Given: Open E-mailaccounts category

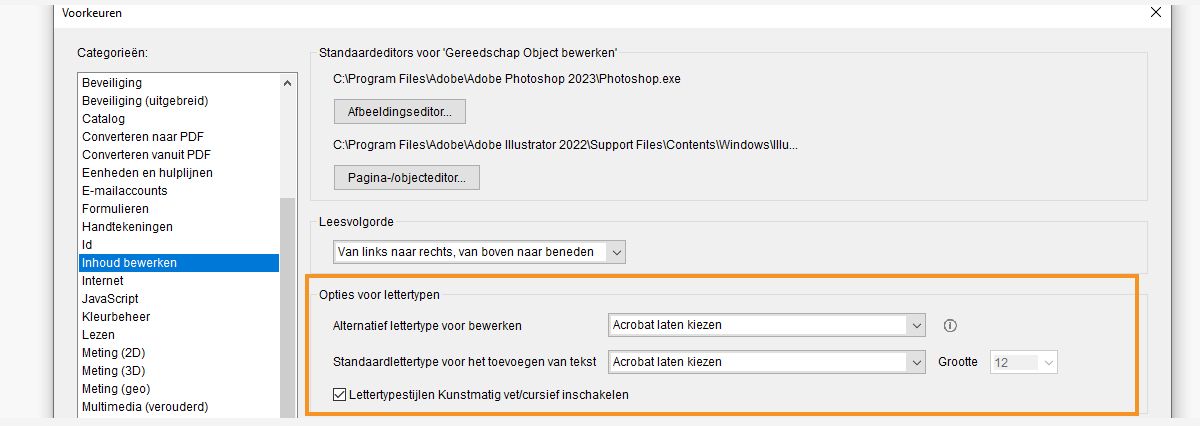Looking at the screenshot, I should tap(125, 191).
